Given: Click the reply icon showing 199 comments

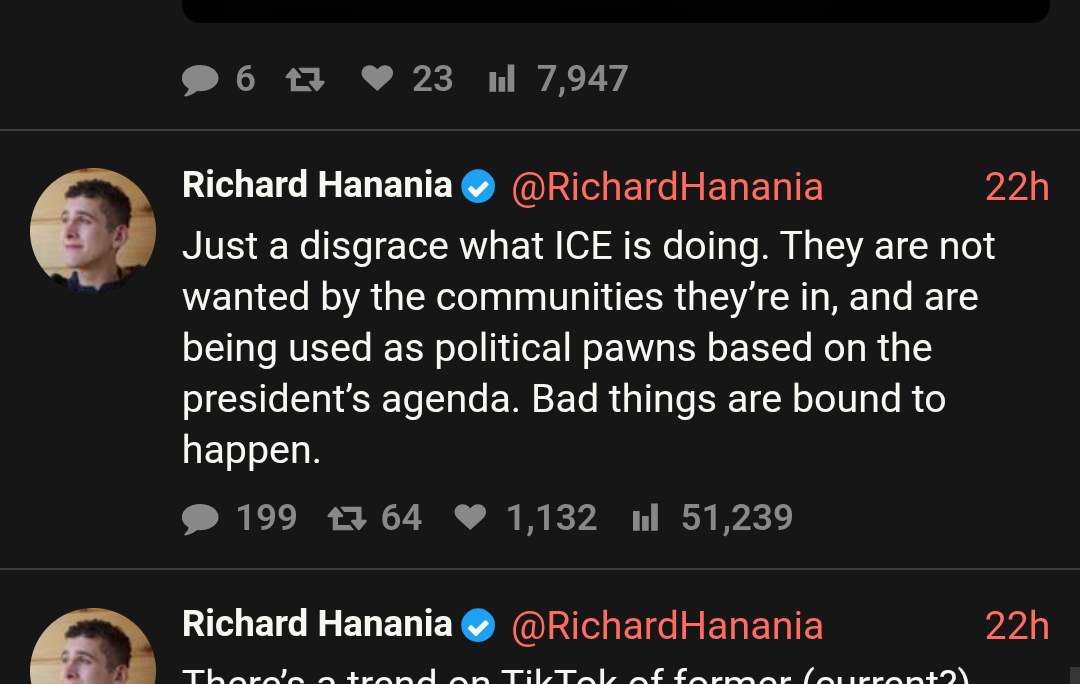Looking at the screenshot, I should tap(200, 518).
